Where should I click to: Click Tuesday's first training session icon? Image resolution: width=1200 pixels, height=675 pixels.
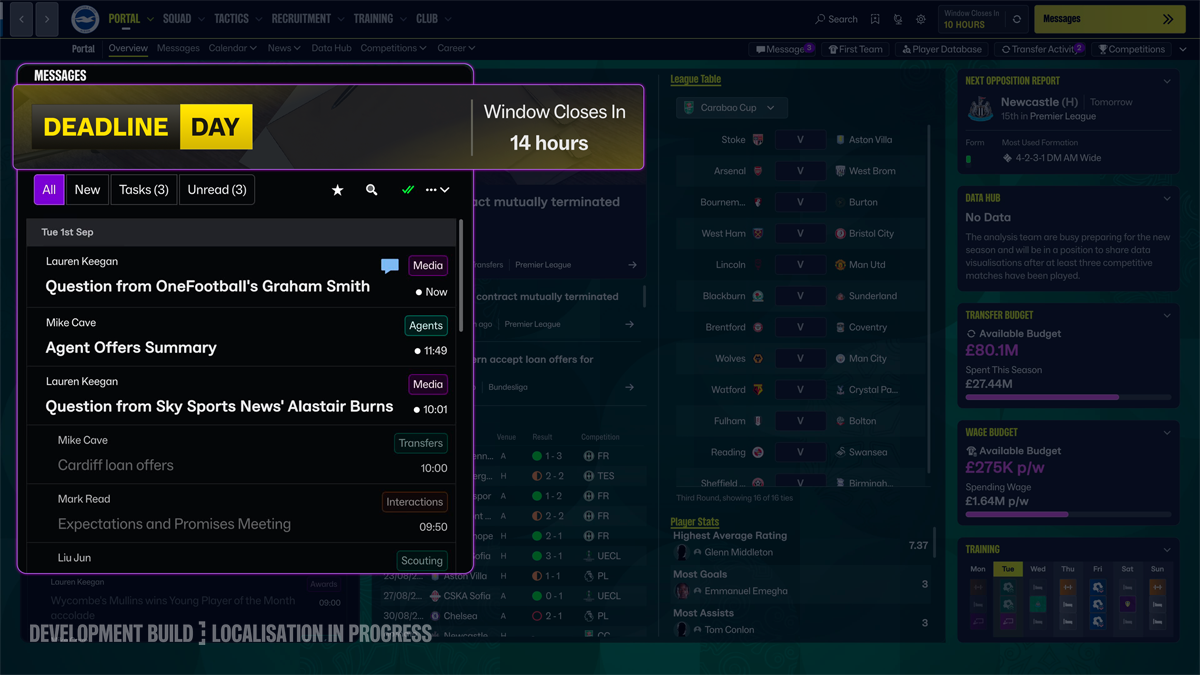(1008, 588)
